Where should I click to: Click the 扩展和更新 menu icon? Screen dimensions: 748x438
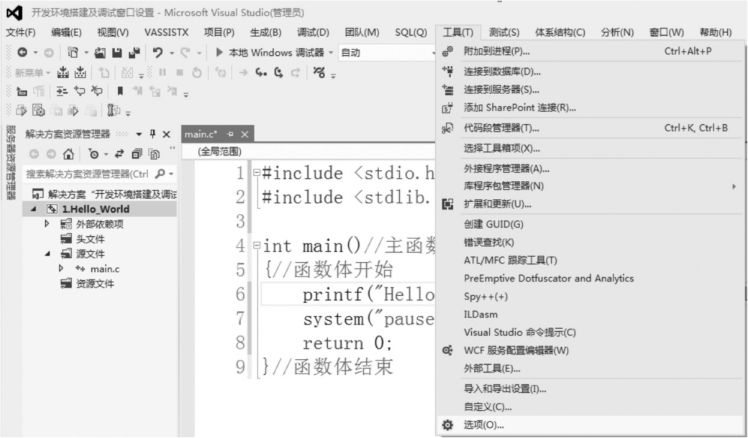click(447, 204)
